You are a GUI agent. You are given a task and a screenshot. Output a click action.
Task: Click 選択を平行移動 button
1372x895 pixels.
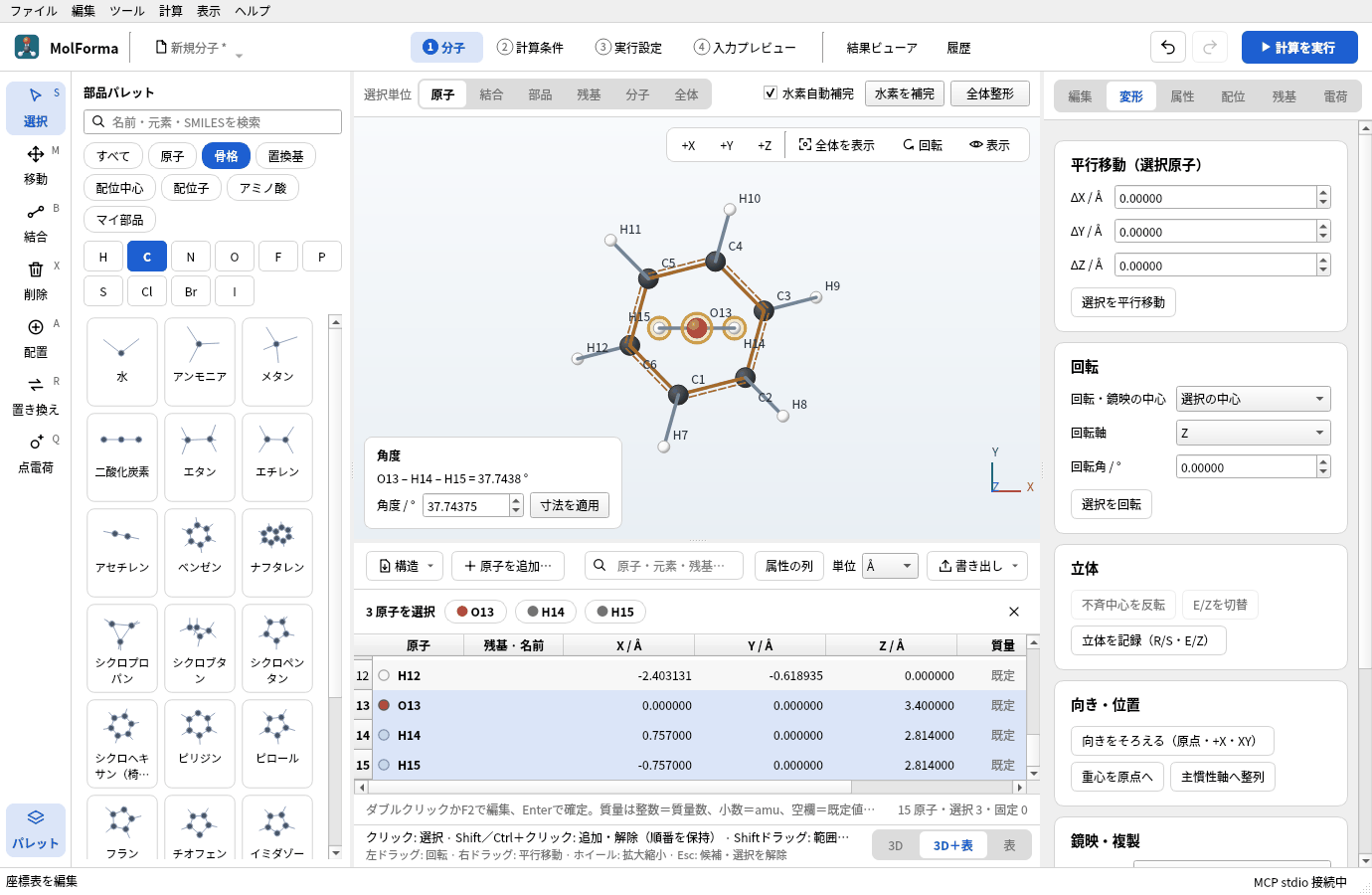[x=1123, y=302]
